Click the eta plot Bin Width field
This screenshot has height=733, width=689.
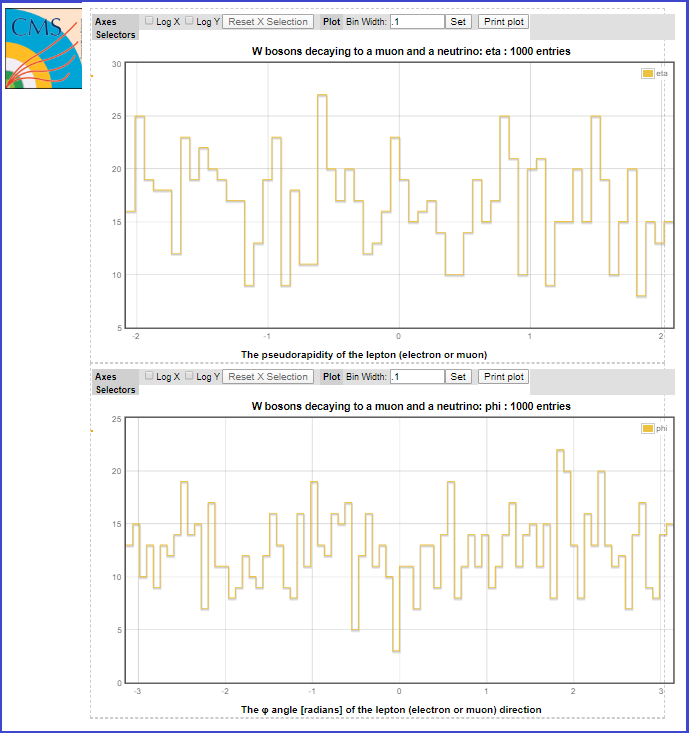[x=417, y=22]
